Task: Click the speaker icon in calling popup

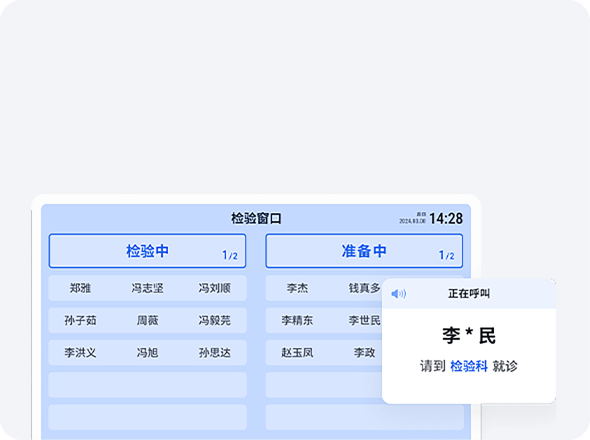Action: click(x=398, y=294)
